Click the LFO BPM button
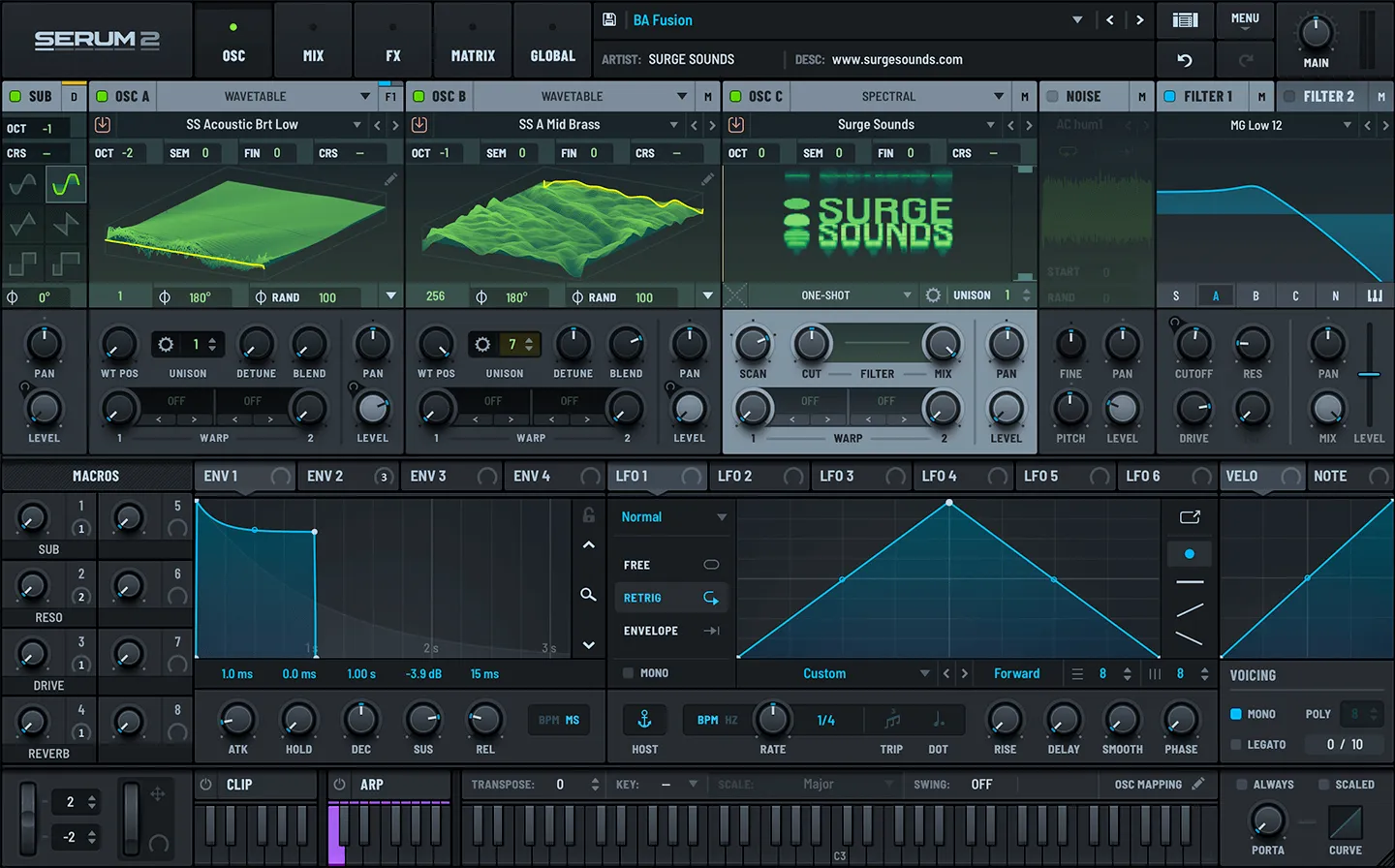 [x=708, y=720]
